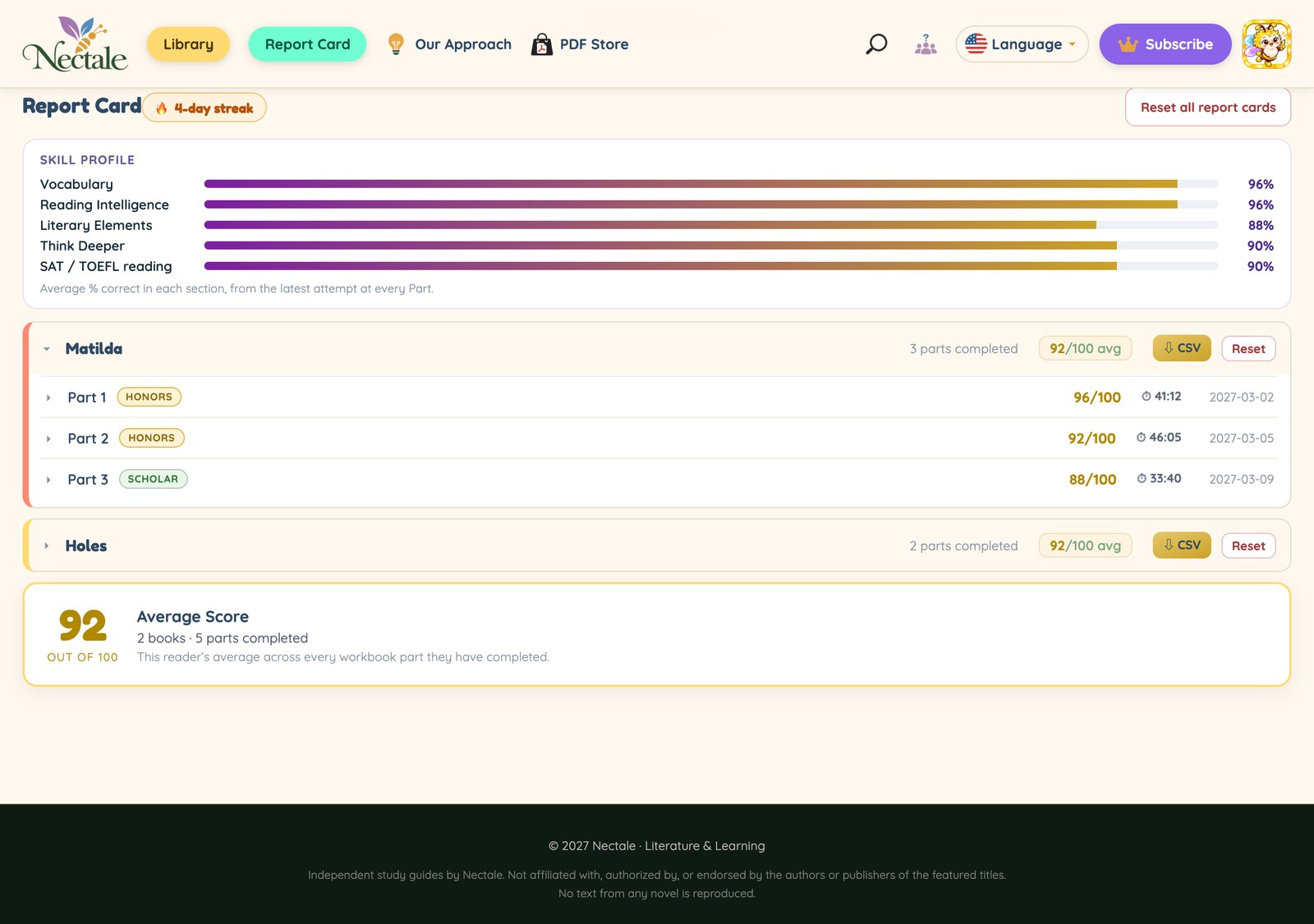Download Holes CSV report
Viewport: 1314px width, 924px height.
(1182, 545)
